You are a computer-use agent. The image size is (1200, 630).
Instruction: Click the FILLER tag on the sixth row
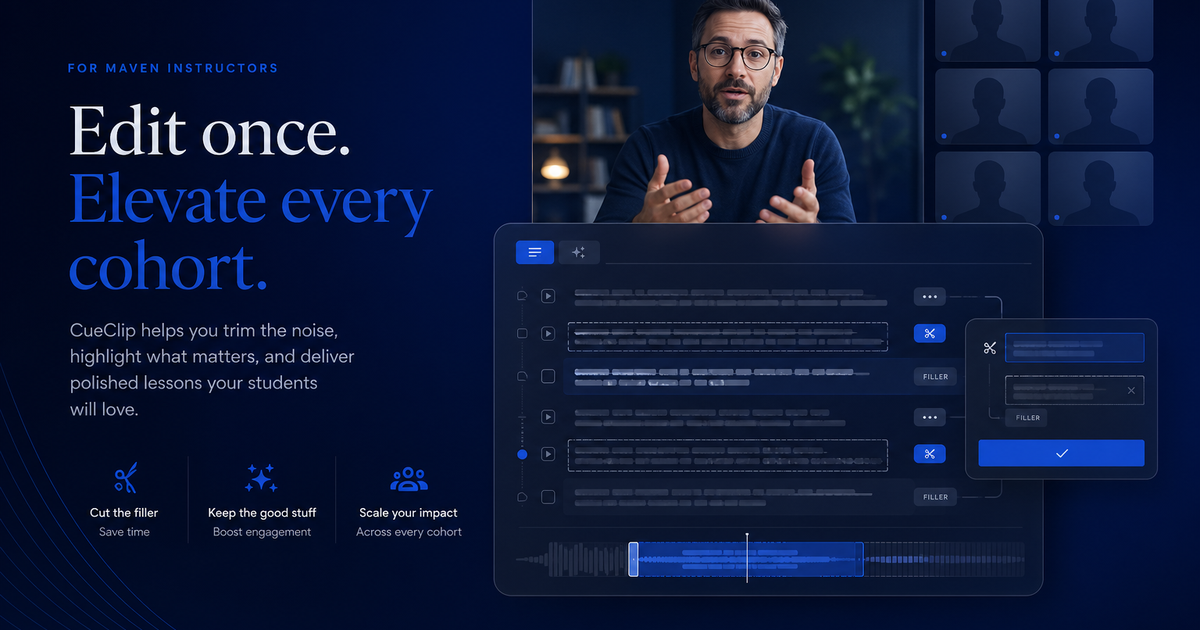[935, 497]
